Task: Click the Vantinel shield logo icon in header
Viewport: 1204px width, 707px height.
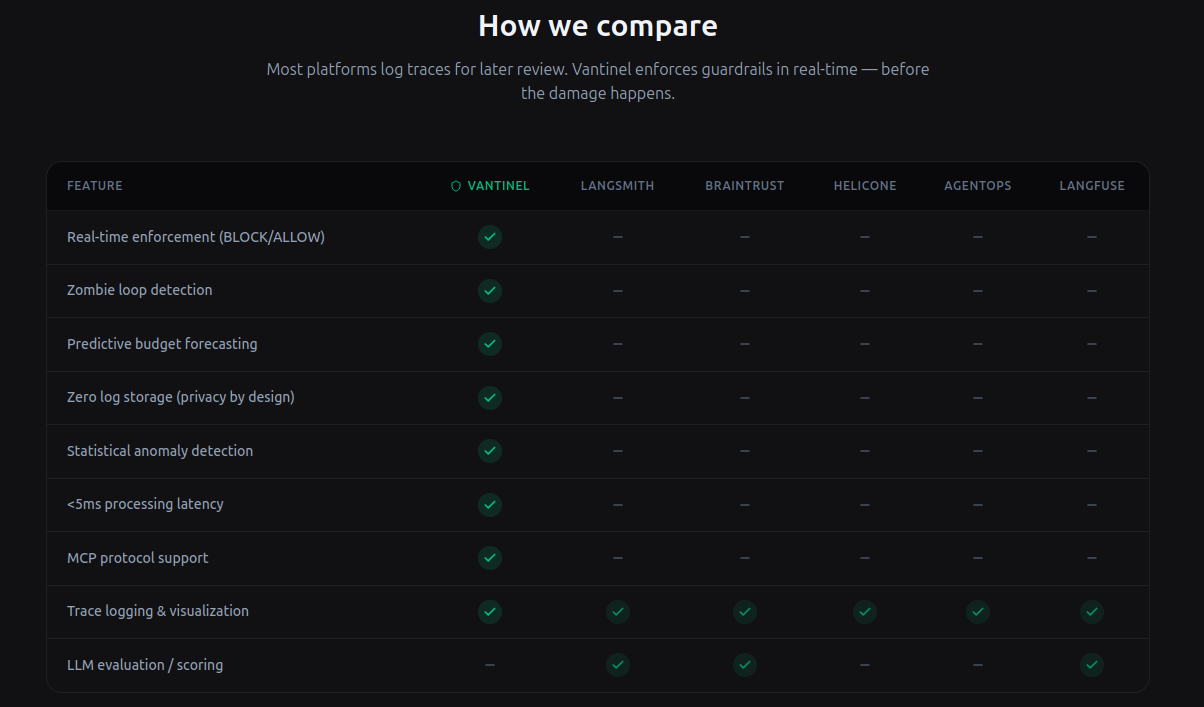Action: (x=456, y=186)
